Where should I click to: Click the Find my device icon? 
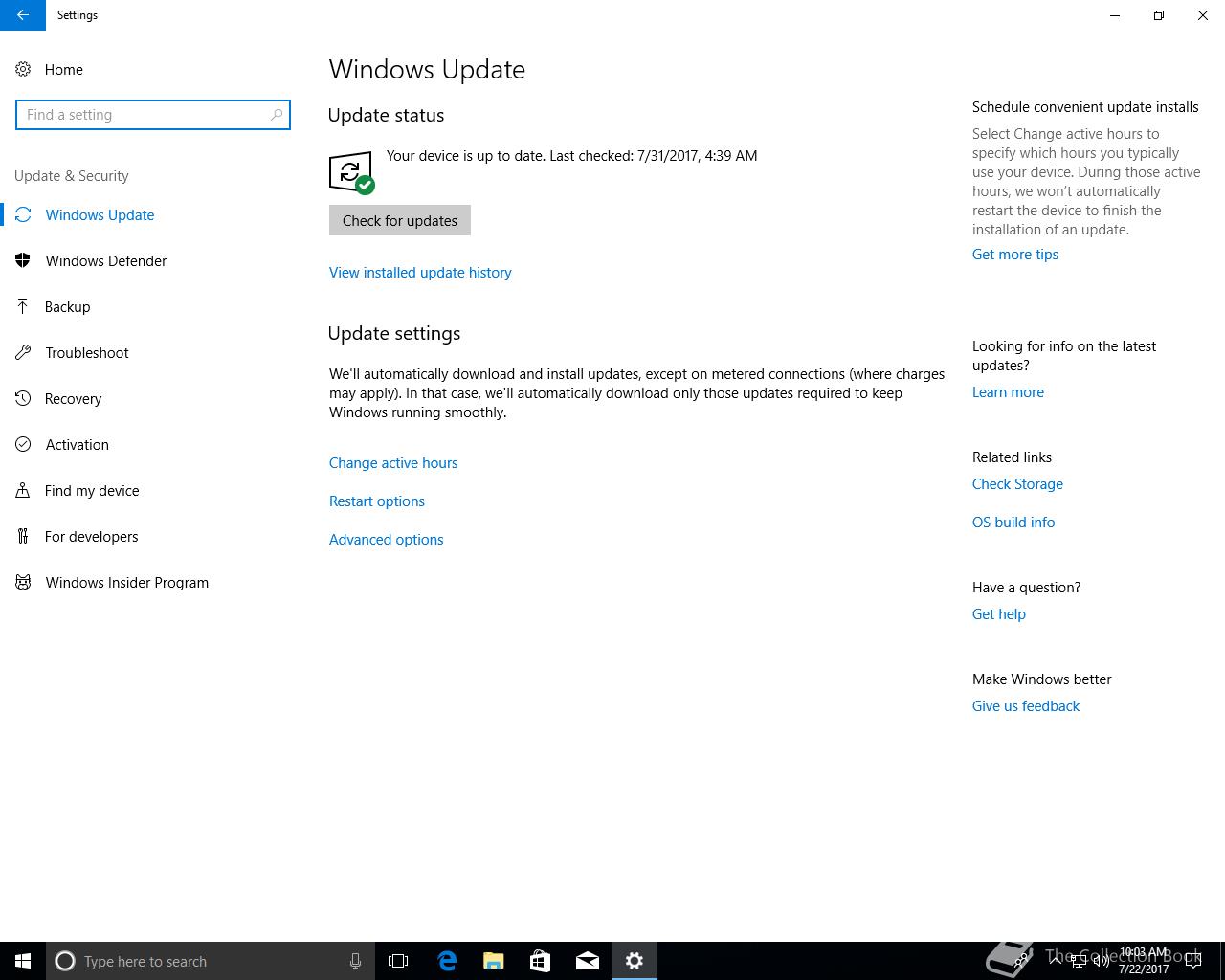(23, 490)
